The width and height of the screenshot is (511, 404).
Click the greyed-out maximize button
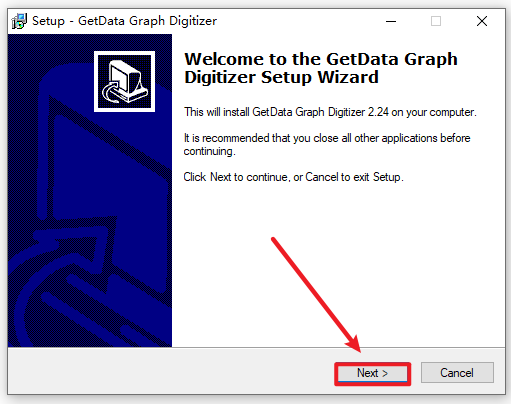pos(436,21)
